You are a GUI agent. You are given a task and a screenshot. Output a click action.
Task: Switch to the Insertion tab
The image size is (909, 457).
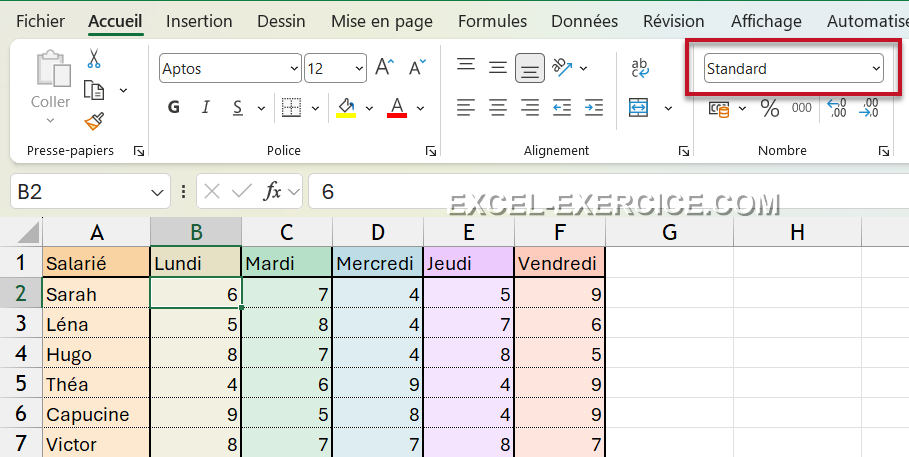point(199,21)
